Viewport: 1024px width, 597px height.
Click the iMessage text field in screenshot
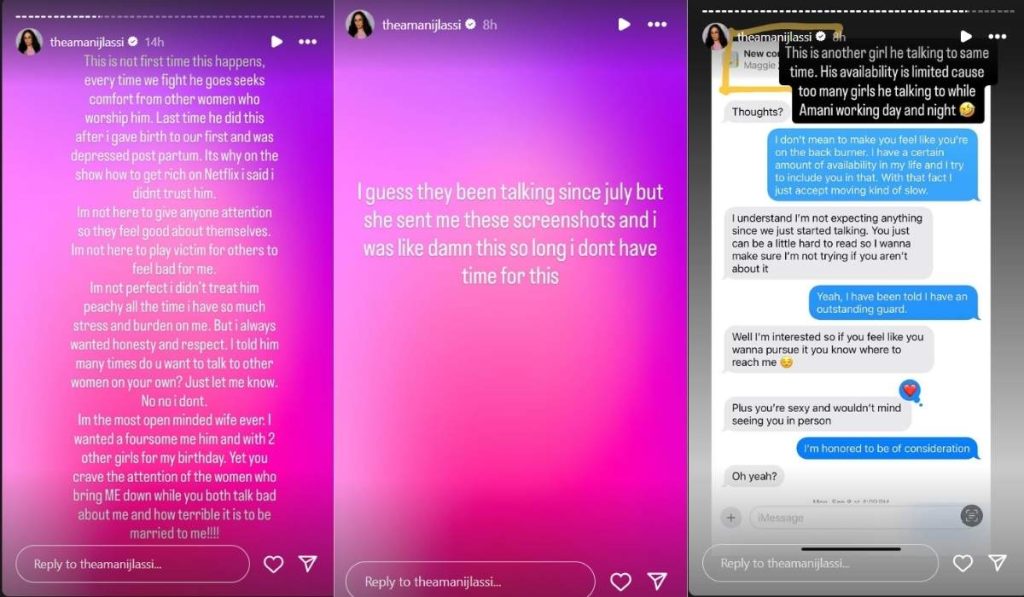click(x=854, y=517)
